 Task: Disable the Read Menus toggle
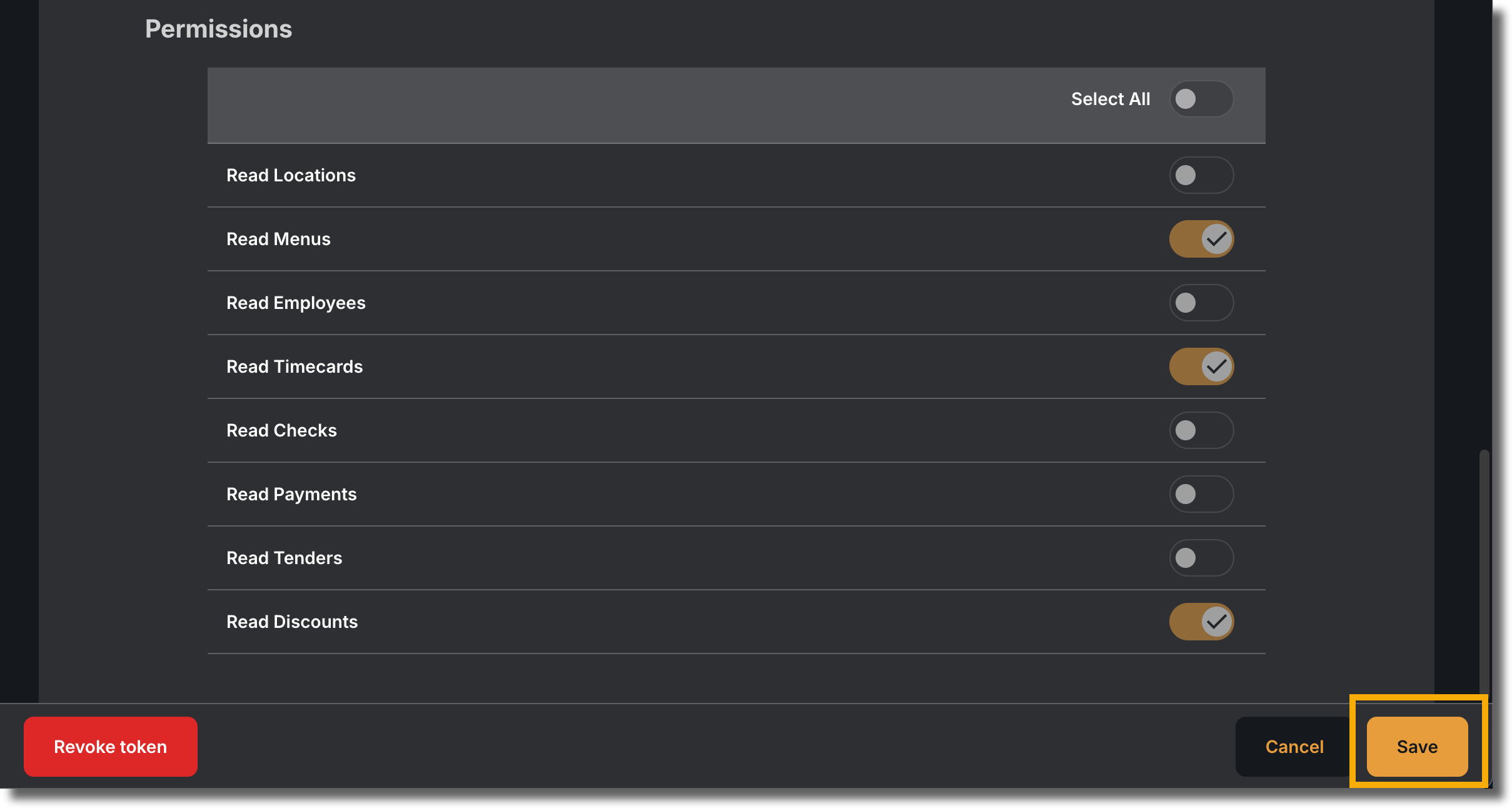(x=1201, y=239)
